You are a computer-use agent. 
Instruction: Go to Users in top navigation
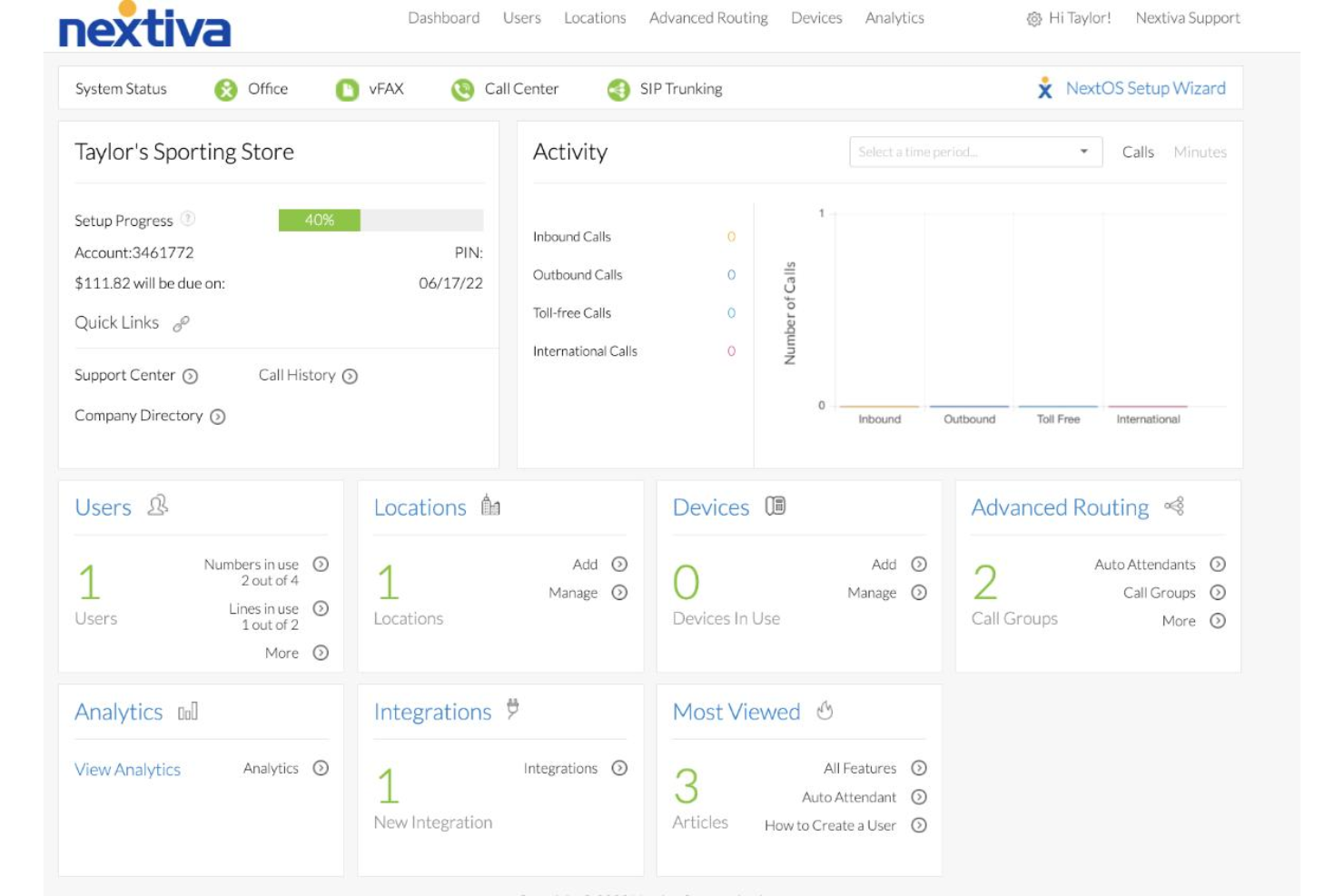(522, 18)
